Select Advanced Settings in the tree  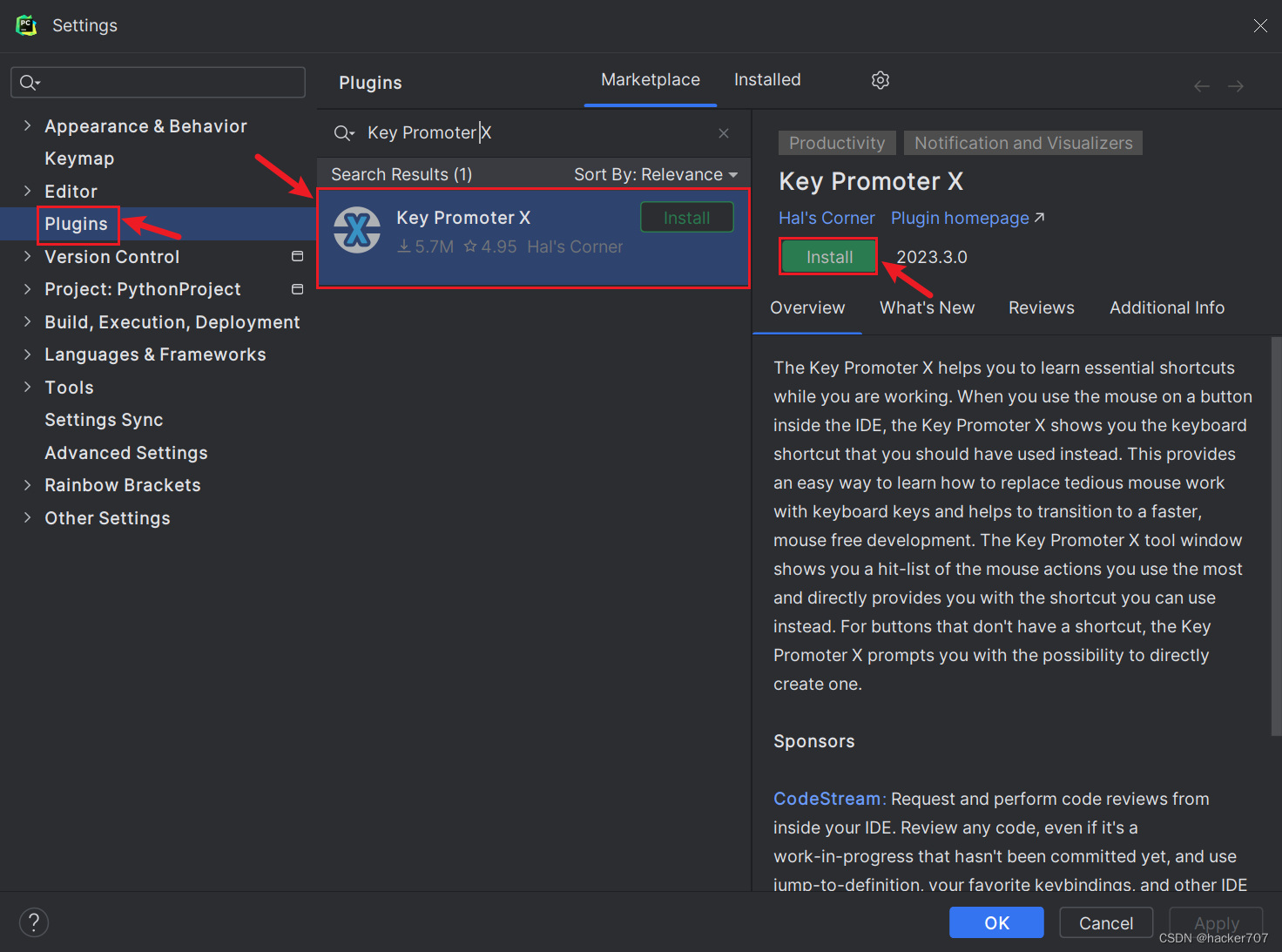[126, 453]
